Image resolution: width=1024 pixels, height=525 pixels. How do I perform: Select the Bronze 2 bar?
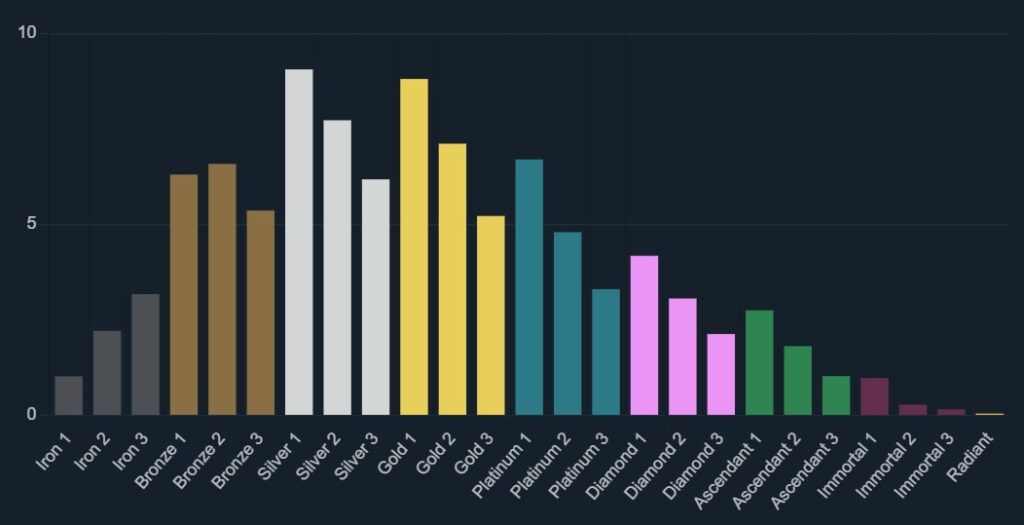(222, 289)
